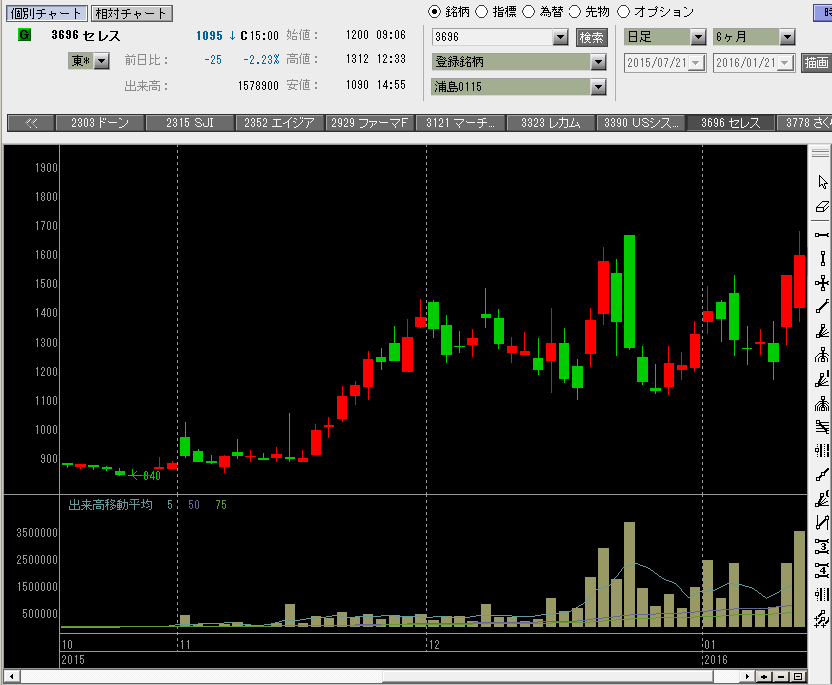The width and height of the screenshot is (832, 685).
Task: Select the four-level retracement tool
Action: pos(822,570)
